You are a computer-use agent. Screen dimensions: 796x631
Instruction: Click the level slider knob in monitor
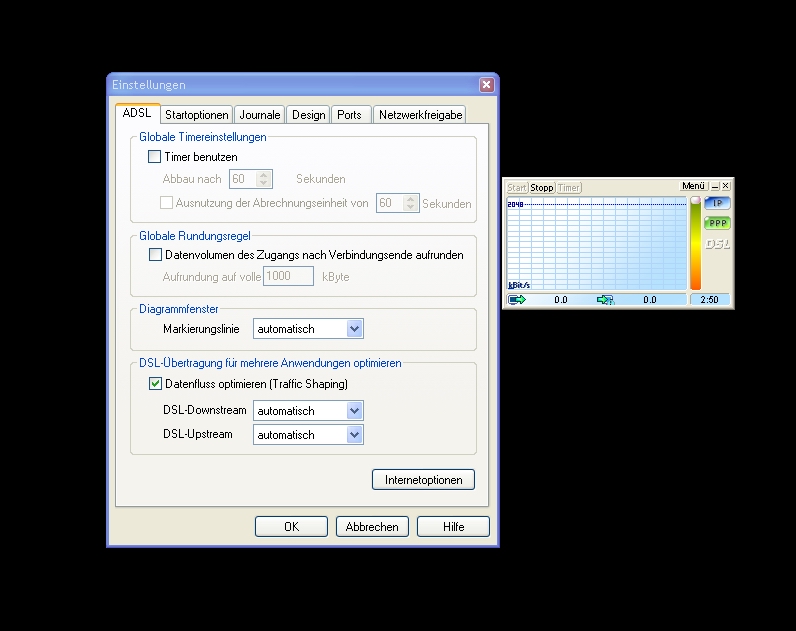[x=695, y=200]
